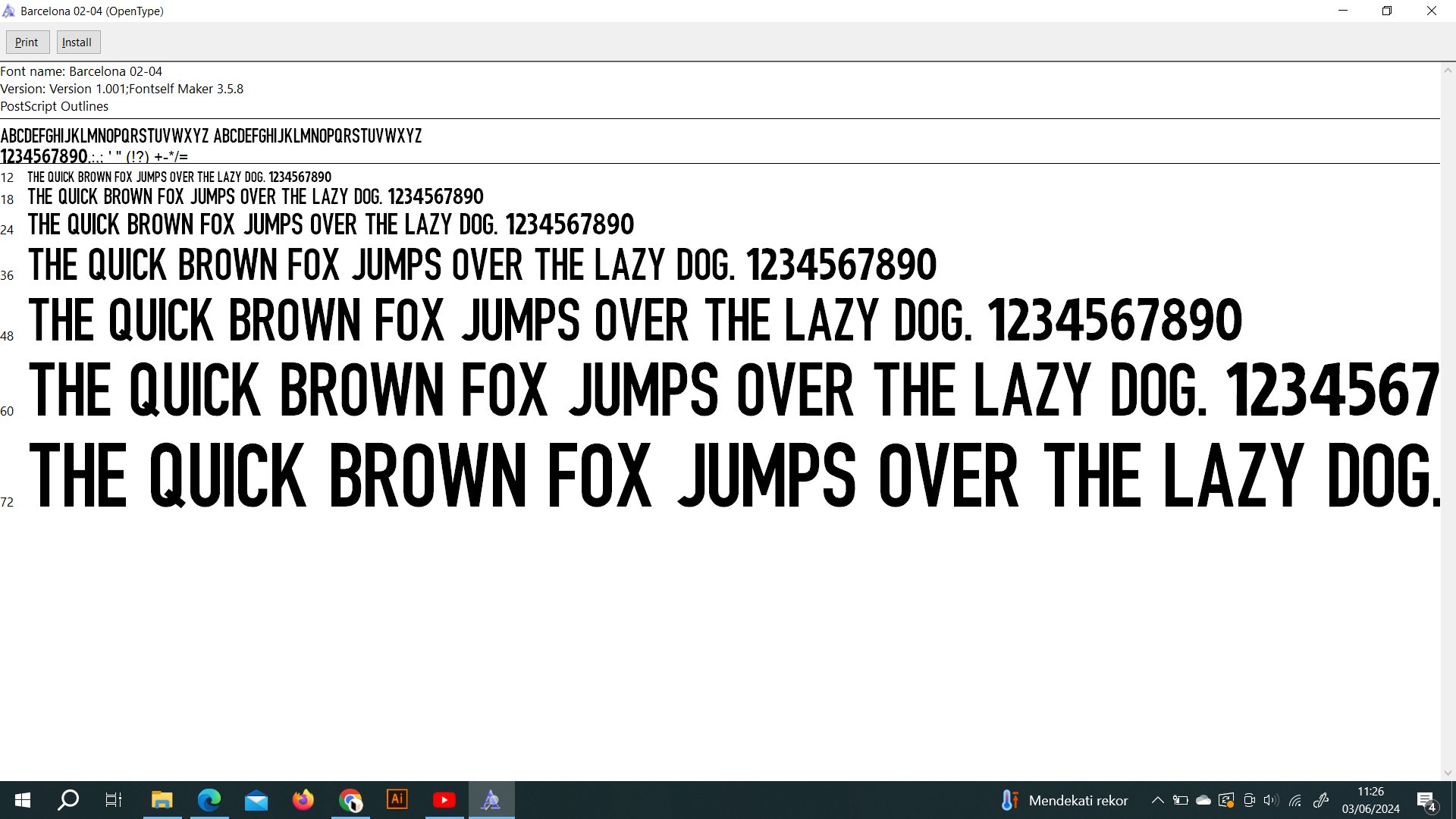Open the notification center with 4 alerts
Viewport: 1456px width, 819px height.
(x=1426, y=800)
